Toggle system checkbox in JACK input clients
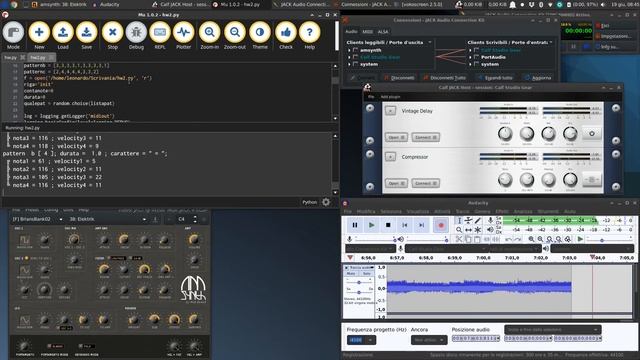Image resolution: width=640 pixels, height=360 pixels. 477,64
